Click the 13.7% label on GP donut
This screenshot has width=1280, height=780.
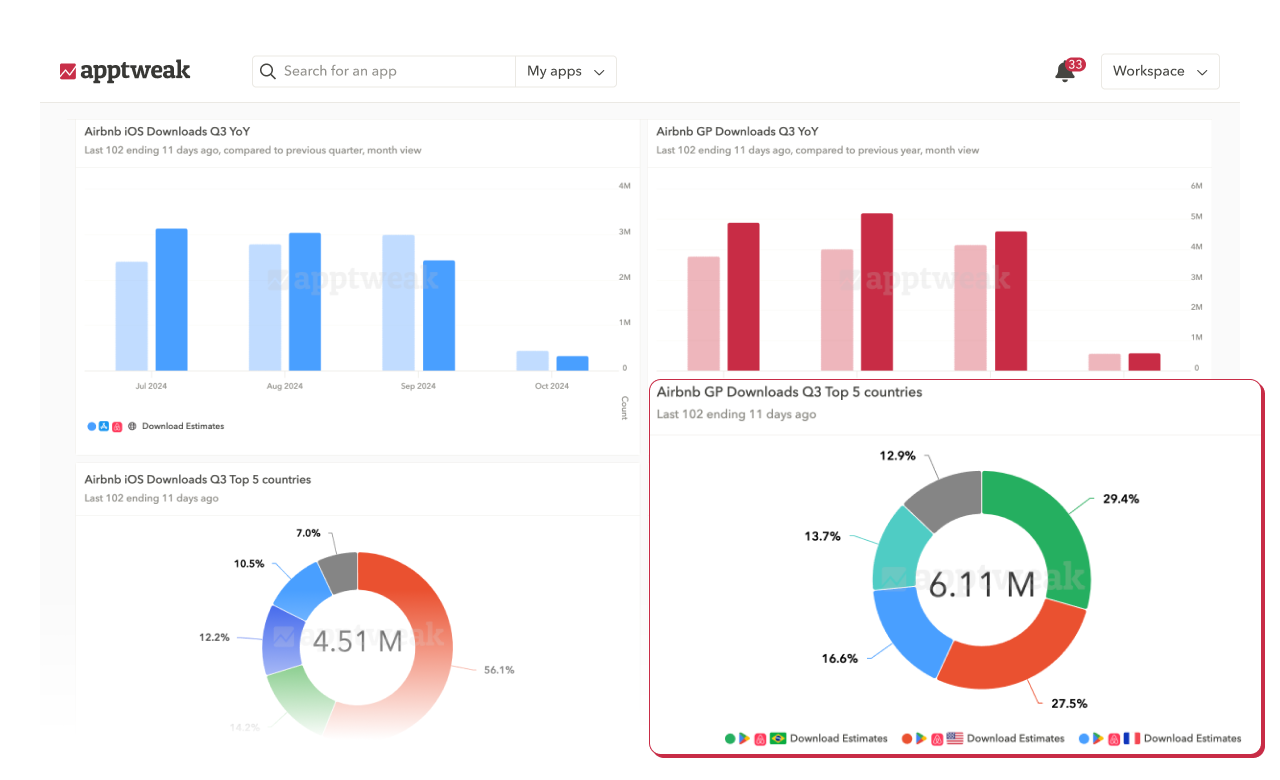click(x=822, y=536)
